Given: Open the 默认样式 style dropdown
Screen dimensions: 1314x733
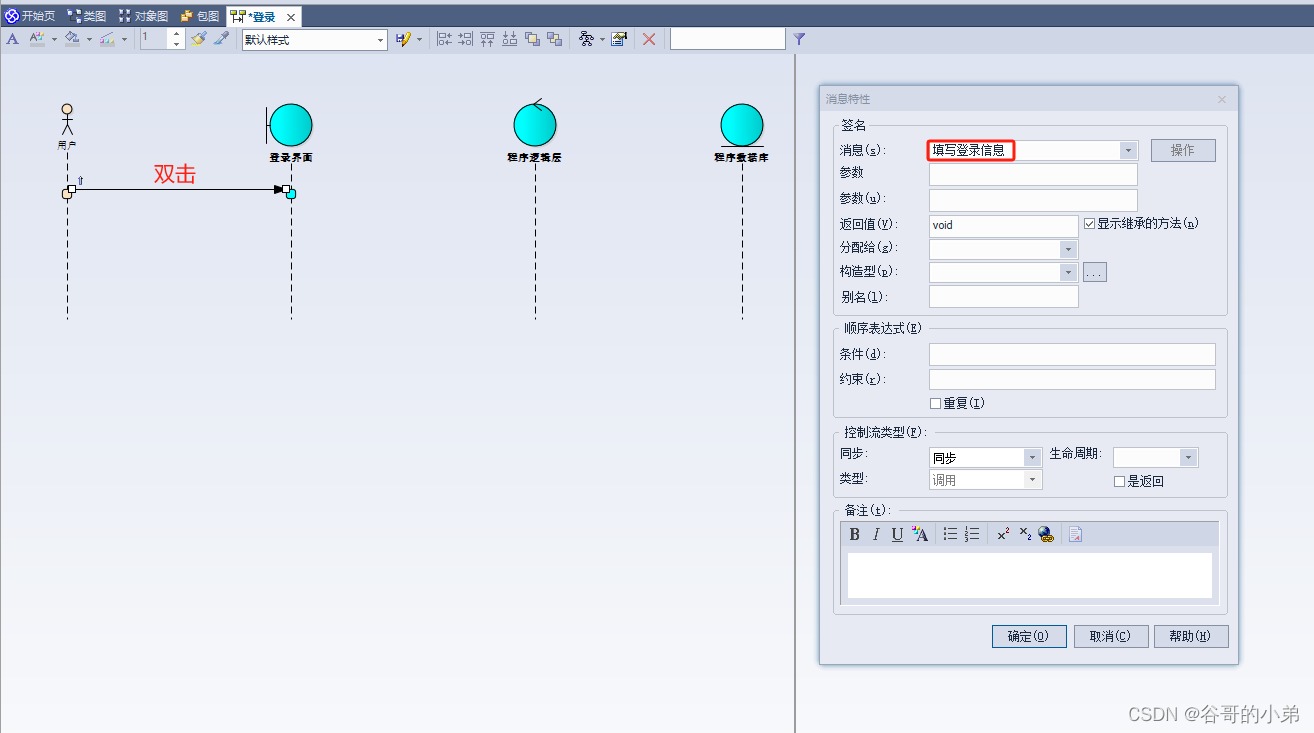Looking at the screenshot, I should click(x=381, y=40).
